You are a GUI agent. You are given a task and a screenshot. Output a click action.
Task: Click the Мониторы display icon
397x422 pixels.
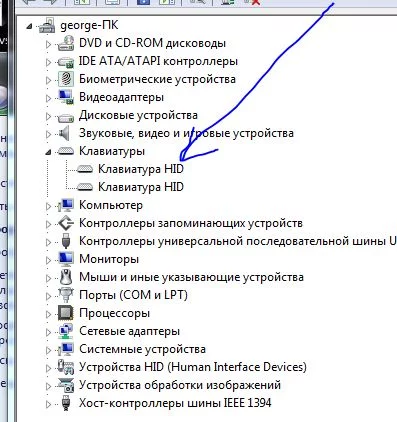pyautogui.click(x=66, y=259)
